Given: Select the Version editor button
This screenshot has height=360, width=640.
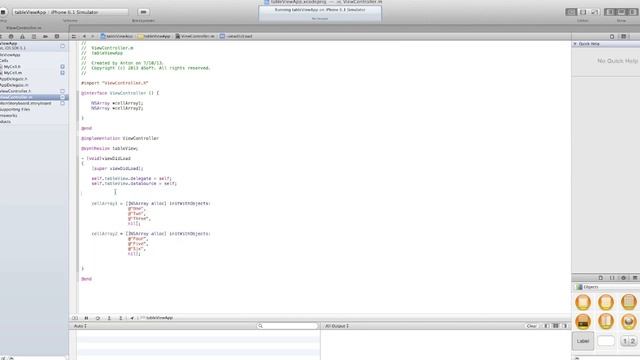Looking at the screenshot, I should [595, 12].
